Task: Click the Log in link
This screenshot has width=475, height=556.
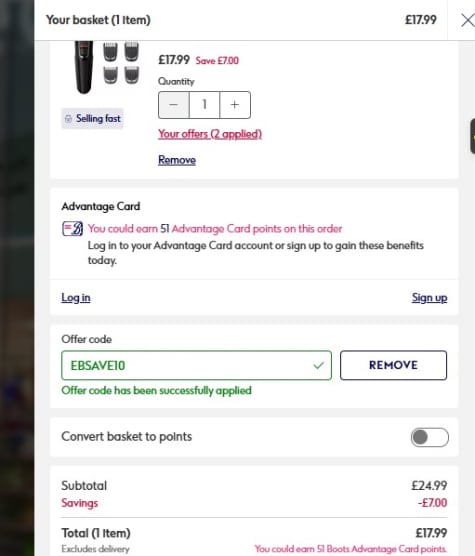Action: pyautogui.click(x=76, y=298)
